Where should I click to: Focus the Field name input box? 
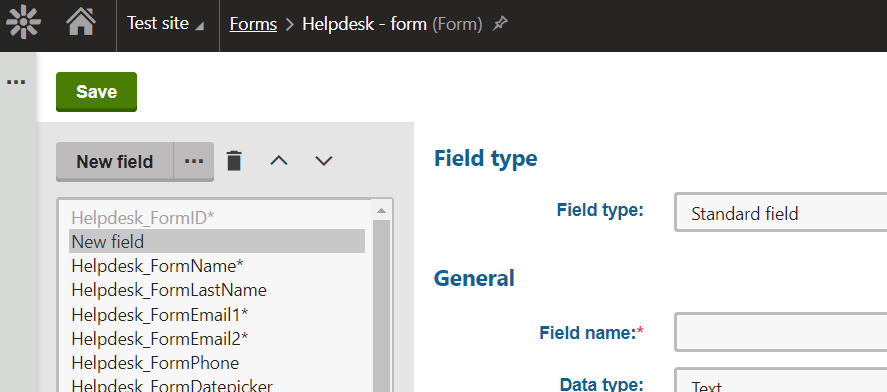click(x=781, y=332)
